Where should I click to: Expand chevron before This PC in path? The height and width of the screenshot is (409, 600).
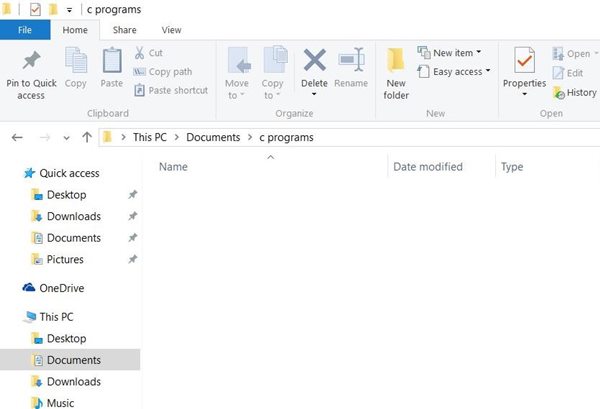click(x=123, y=137)
